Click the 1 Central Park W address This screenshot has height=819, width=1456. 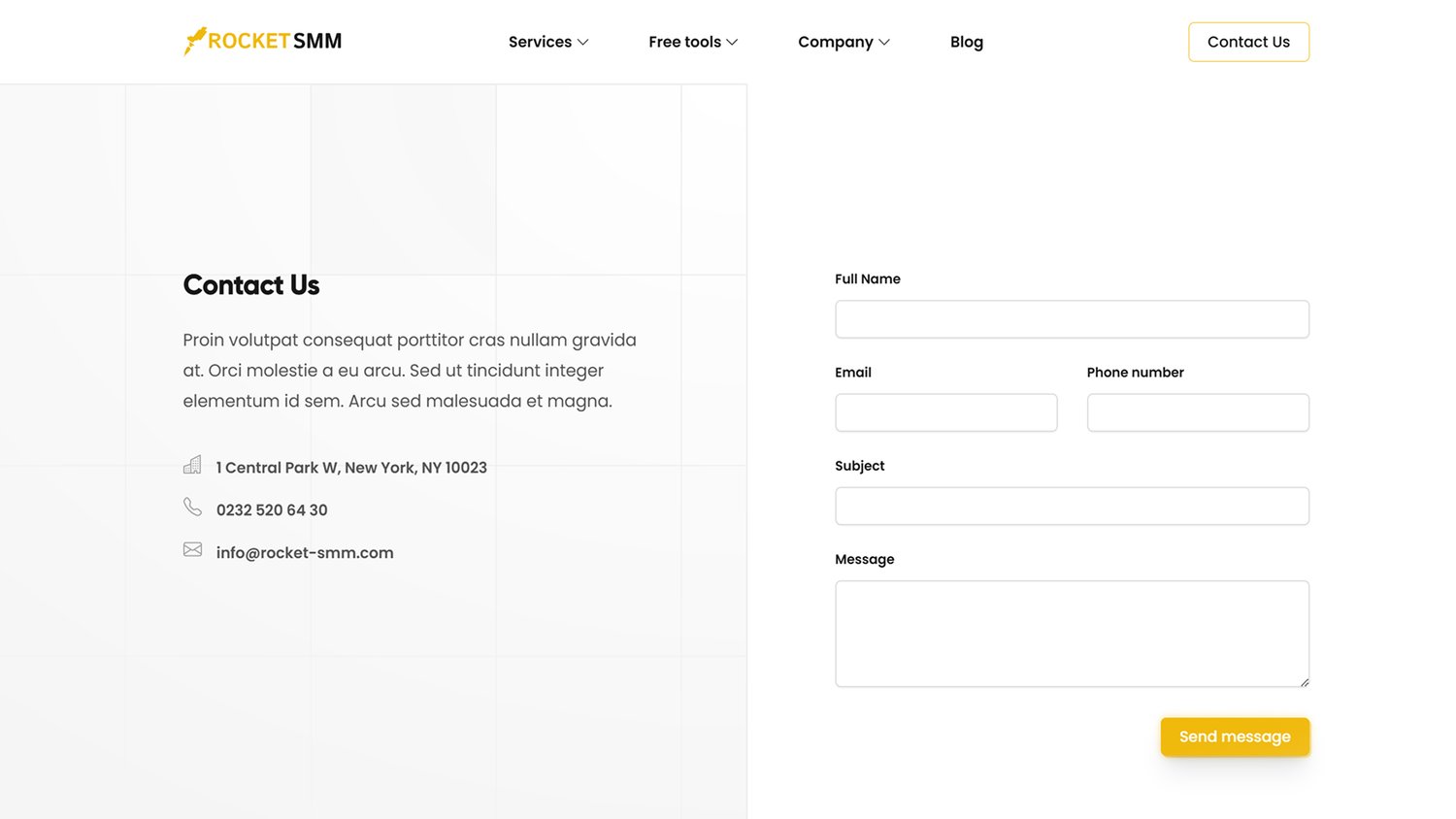(351, 468)
